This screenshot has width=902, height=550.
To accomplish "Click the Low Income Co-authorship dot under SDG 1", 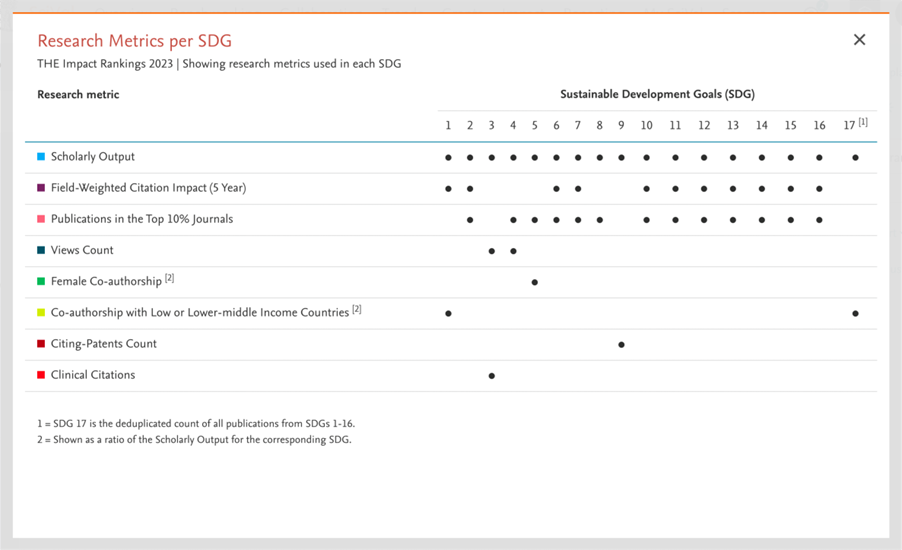I will pos(448,314).
